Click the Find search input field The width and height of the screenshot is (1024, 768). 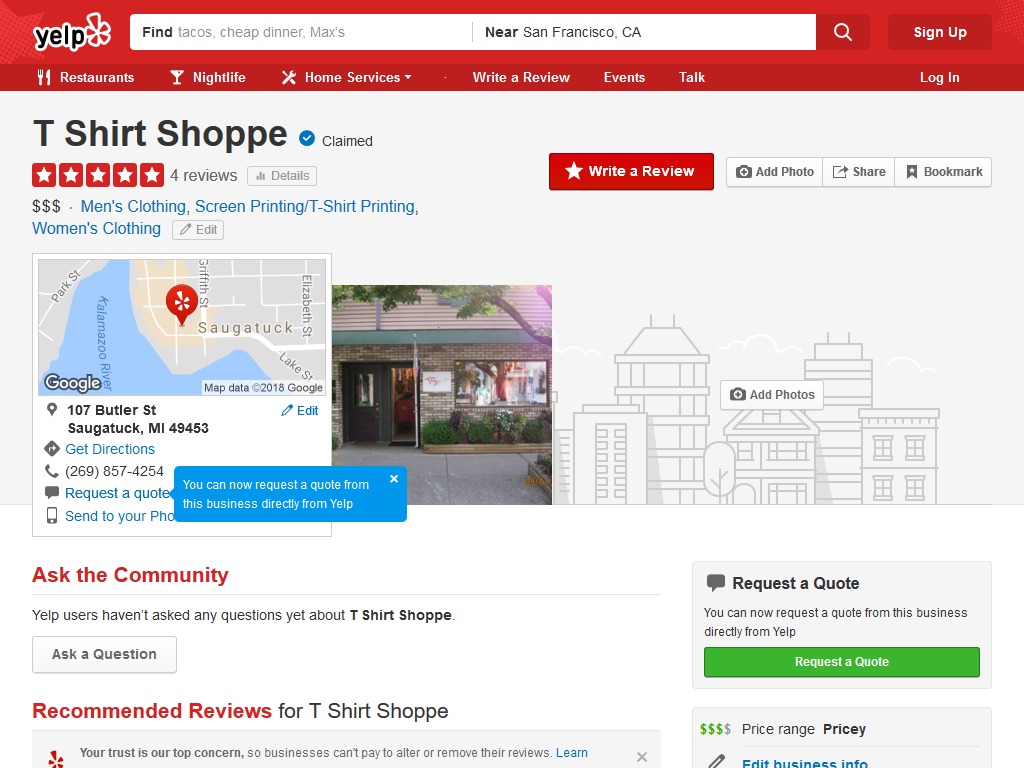click(301, 32)
